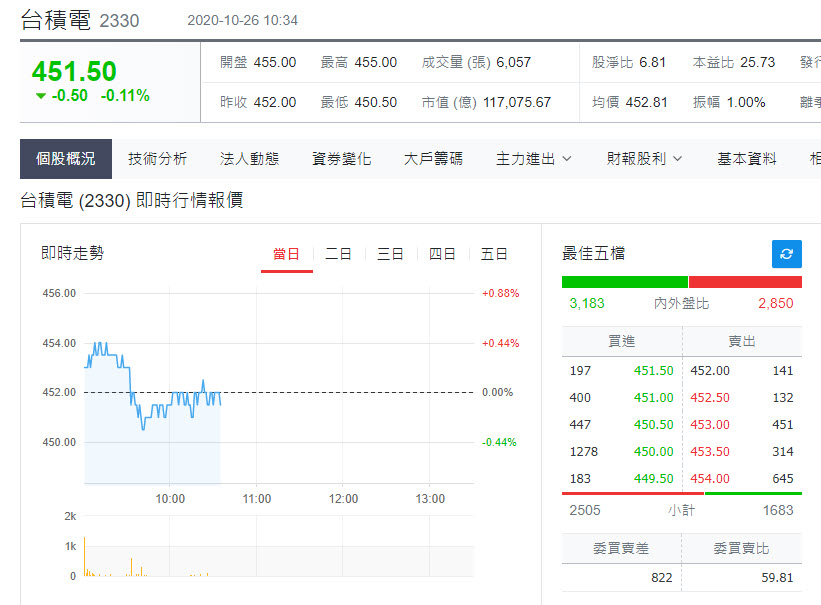Viewport: 821px width, 605px height.
Task: Click the 市值 value 117,075.67
Action: point(517,102)
